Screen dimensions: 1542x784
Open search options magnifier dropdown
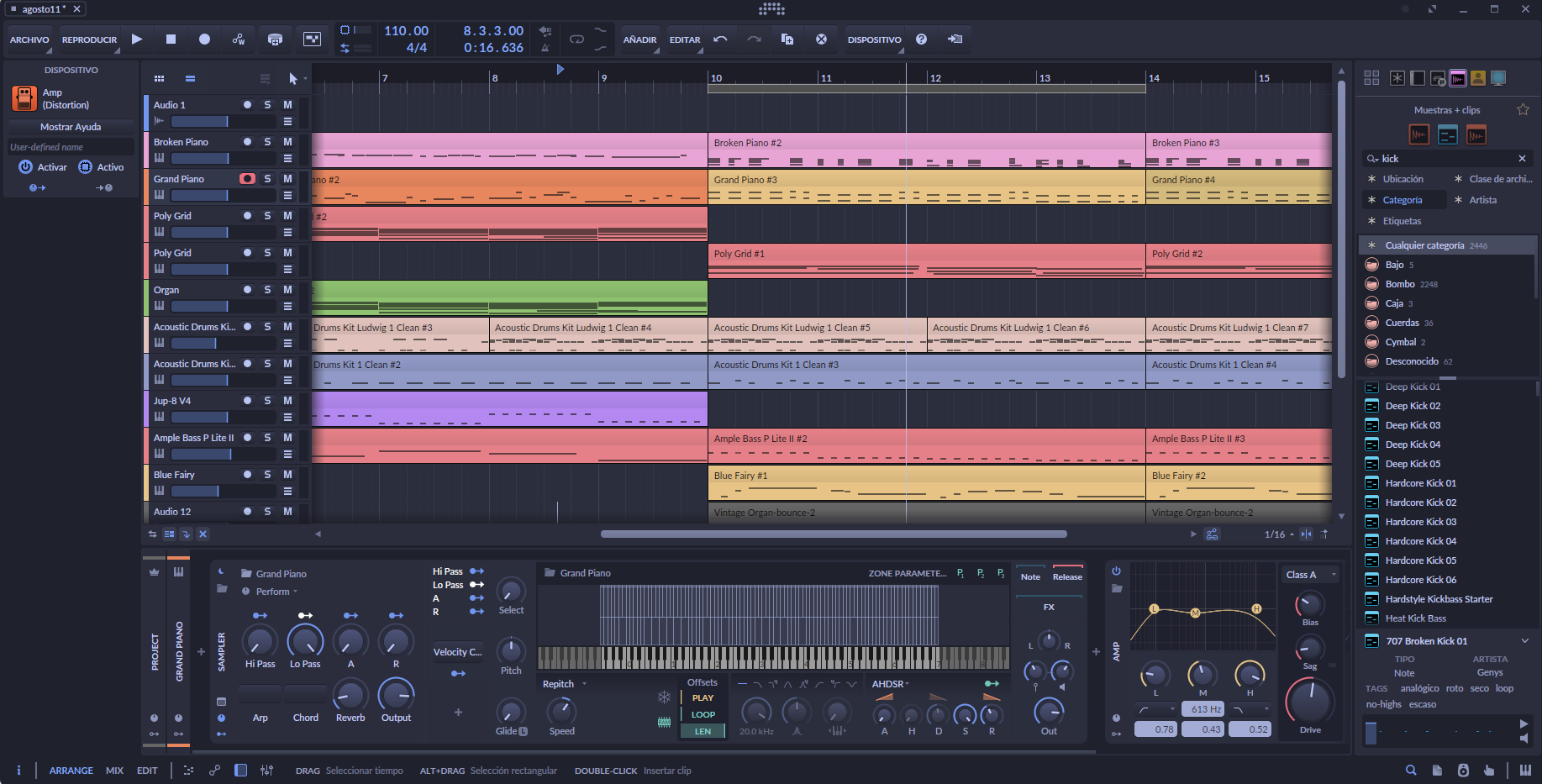(x=1372, y=158)
